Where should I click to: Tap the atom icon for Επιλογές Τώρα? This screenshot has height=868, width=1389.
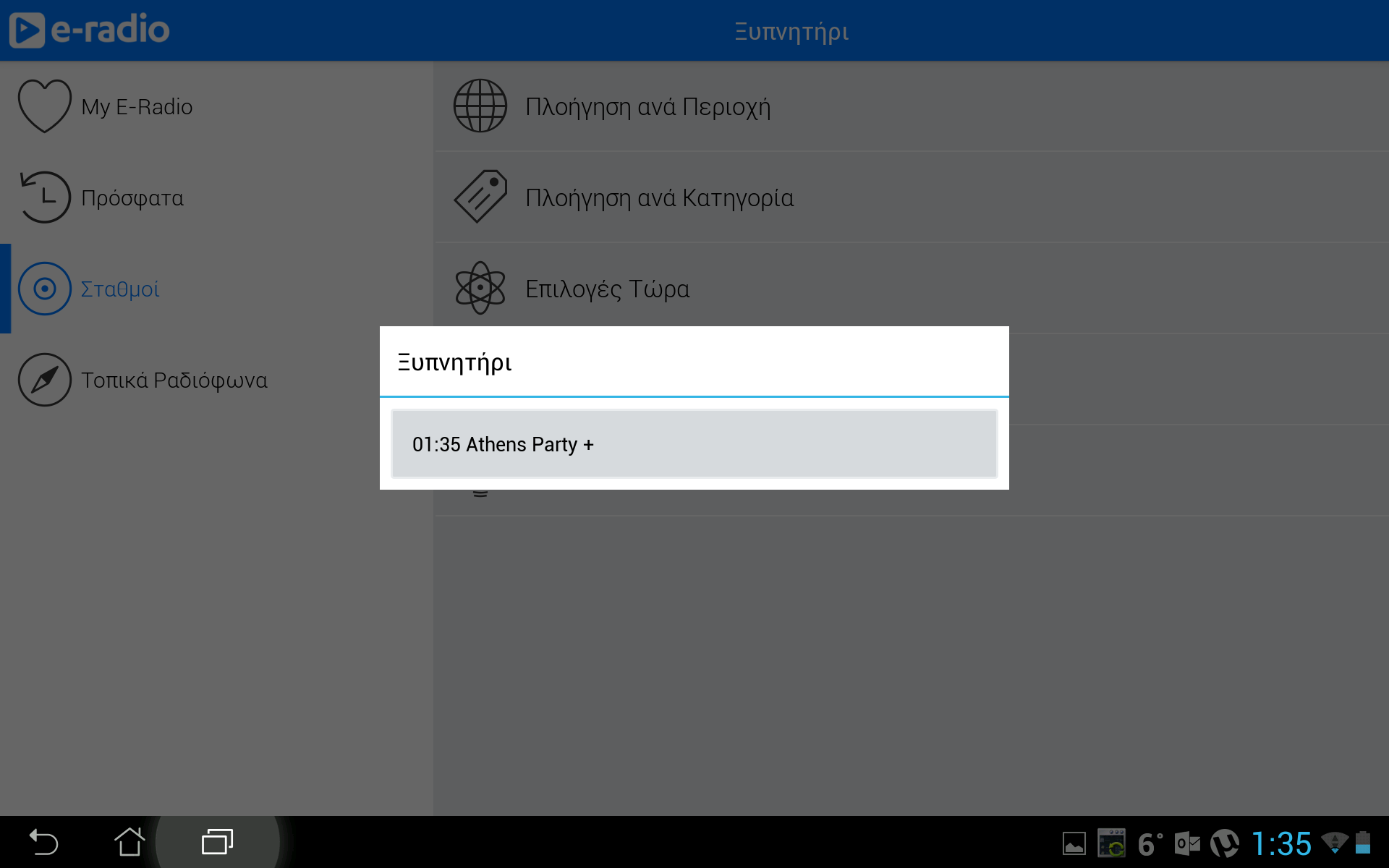tap(480, 288)
